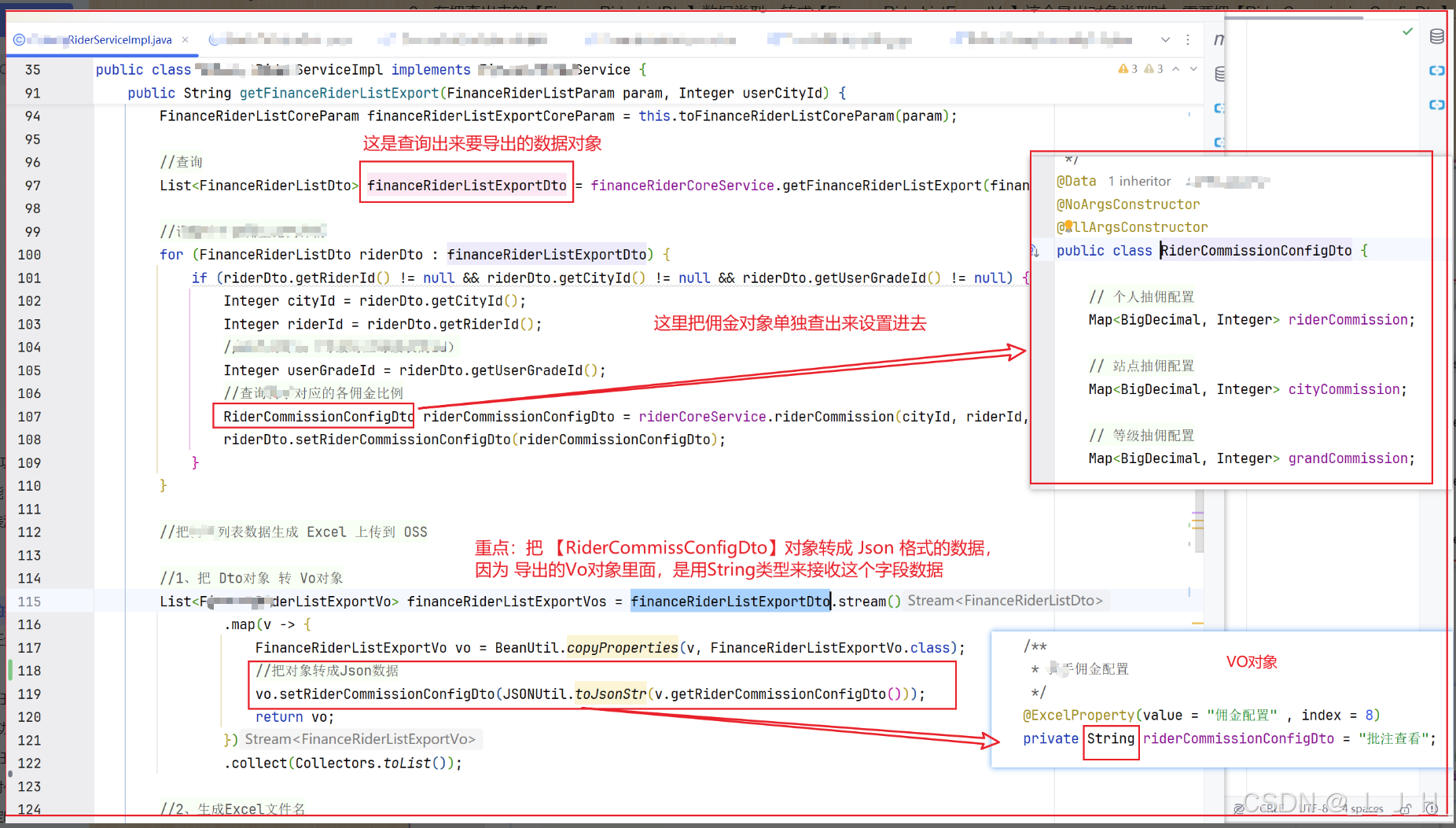Click the second weak-warning count indicator
This screenshot has width=1456, height=828.
click(1154, 69)
